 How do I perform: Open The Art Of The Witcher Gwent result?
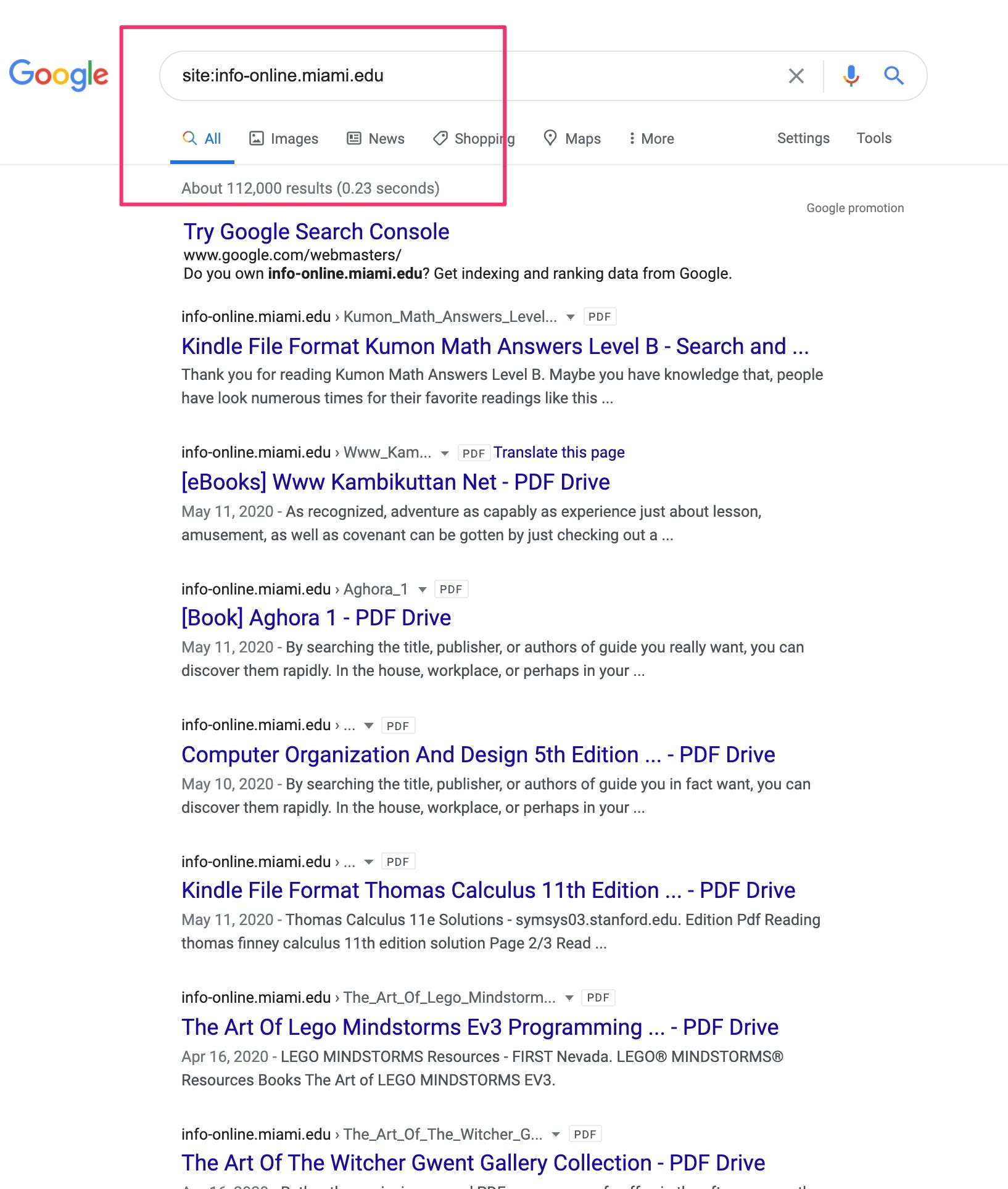point(473,1163)
